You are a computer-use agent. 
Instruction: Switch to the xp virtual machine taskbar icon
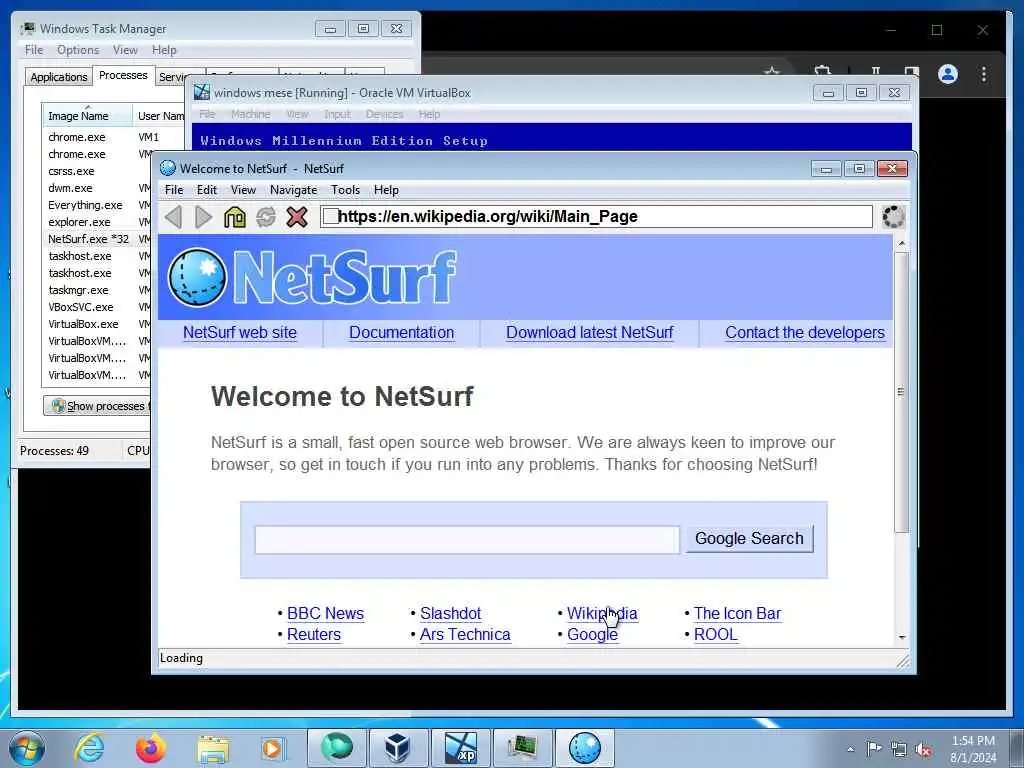pos(460,748)
